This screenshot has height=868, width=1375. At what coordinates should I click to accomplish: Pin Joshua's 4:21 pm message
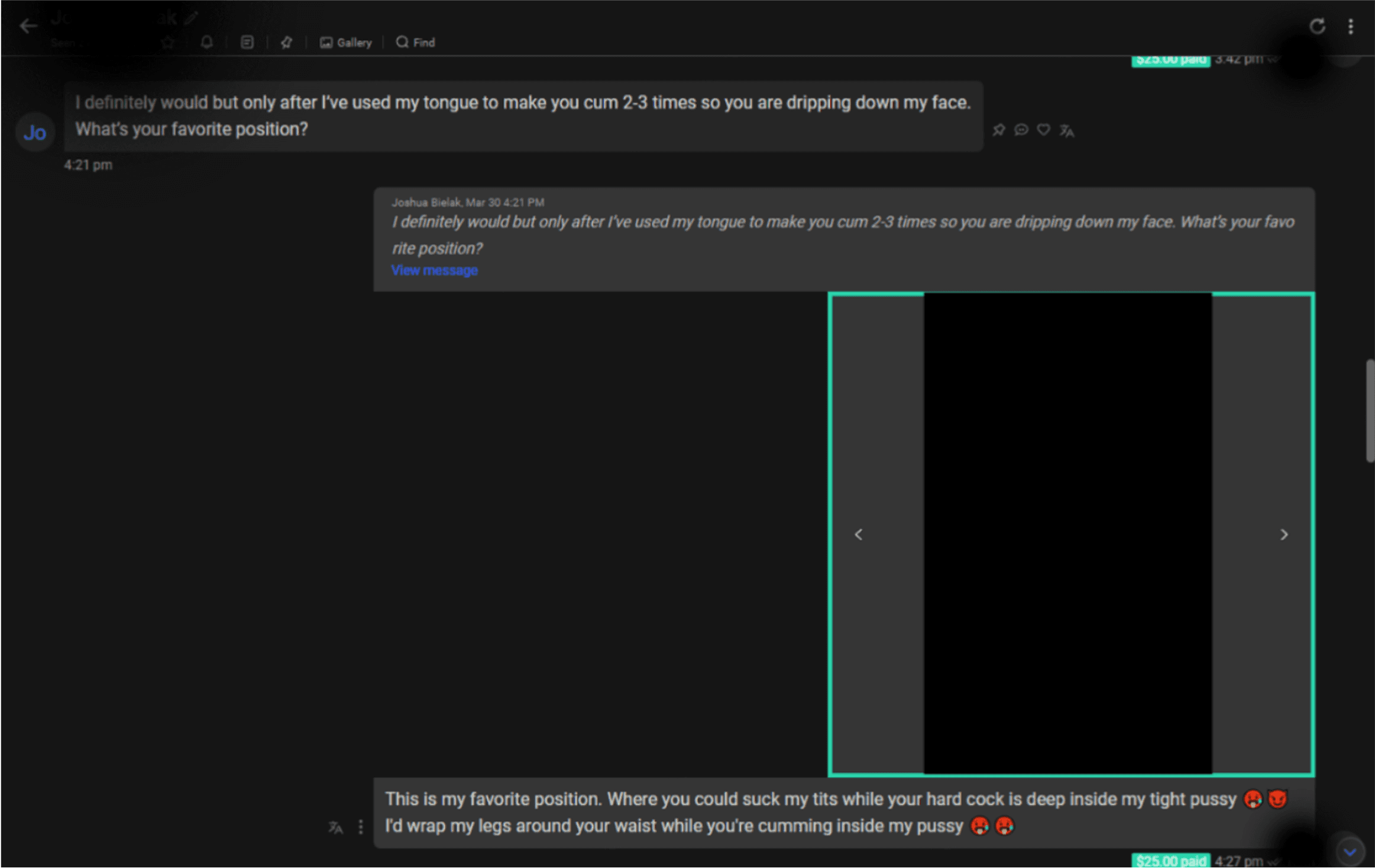tap(999, 129)
